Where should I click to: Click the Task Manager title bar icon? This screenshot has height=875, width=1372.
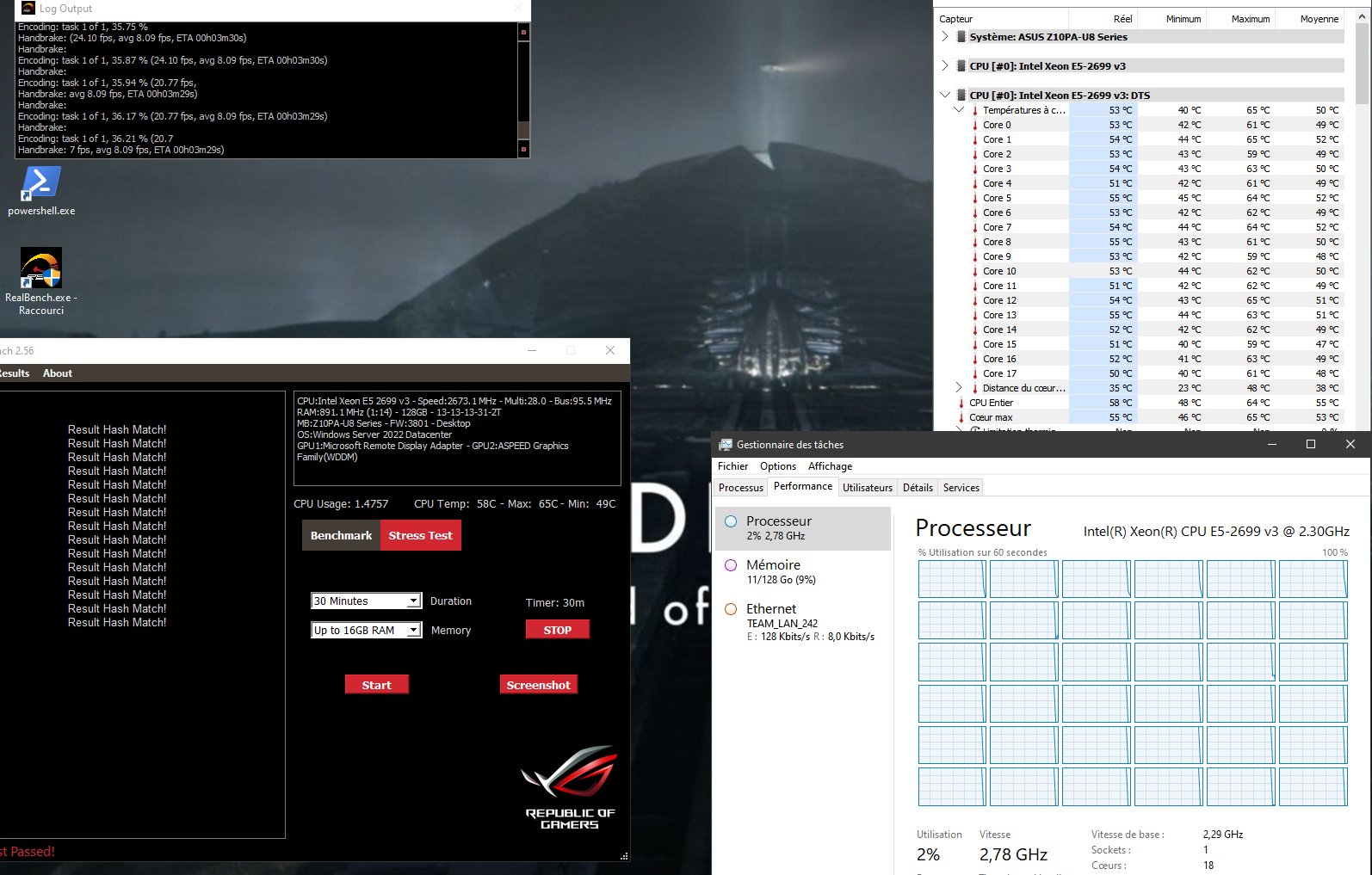(726, 445)
